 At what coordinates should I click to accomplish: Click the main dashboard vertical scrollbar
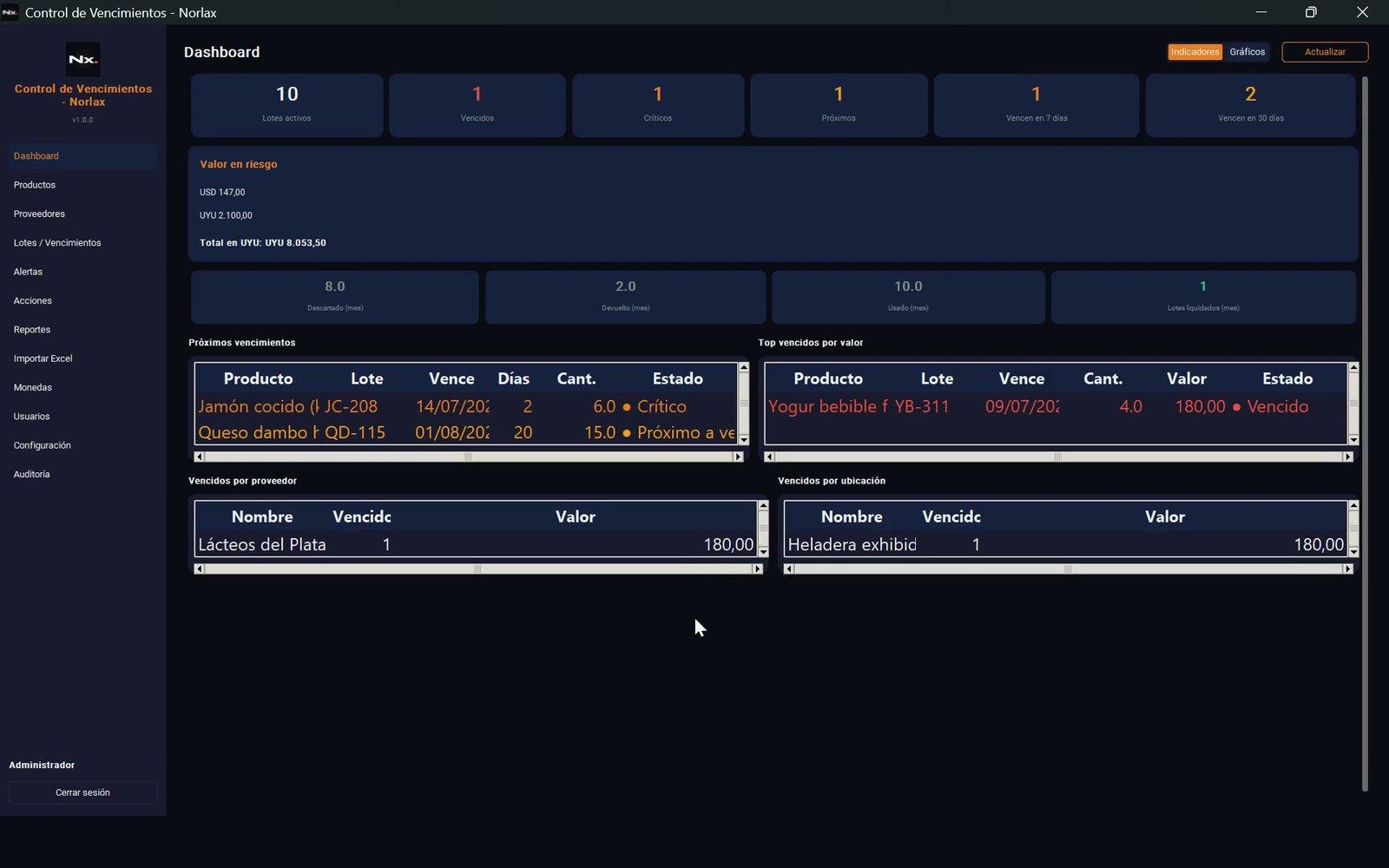coord(1365,433)
